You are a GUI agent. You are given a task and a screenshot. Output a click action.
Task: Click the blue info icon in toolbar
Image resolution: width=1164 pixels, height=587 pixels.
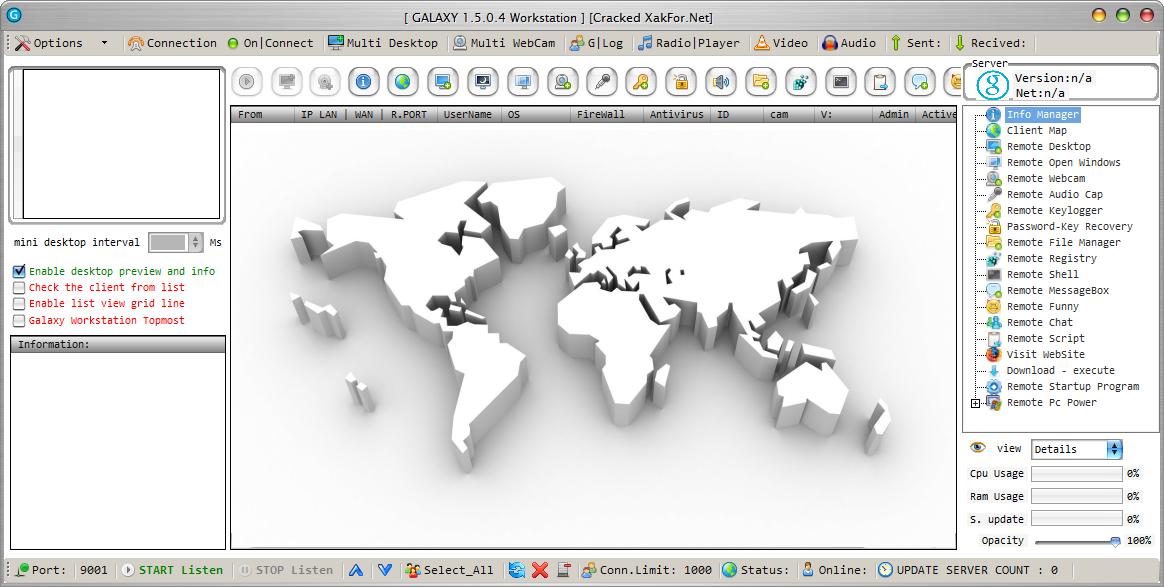click(363, 82)
